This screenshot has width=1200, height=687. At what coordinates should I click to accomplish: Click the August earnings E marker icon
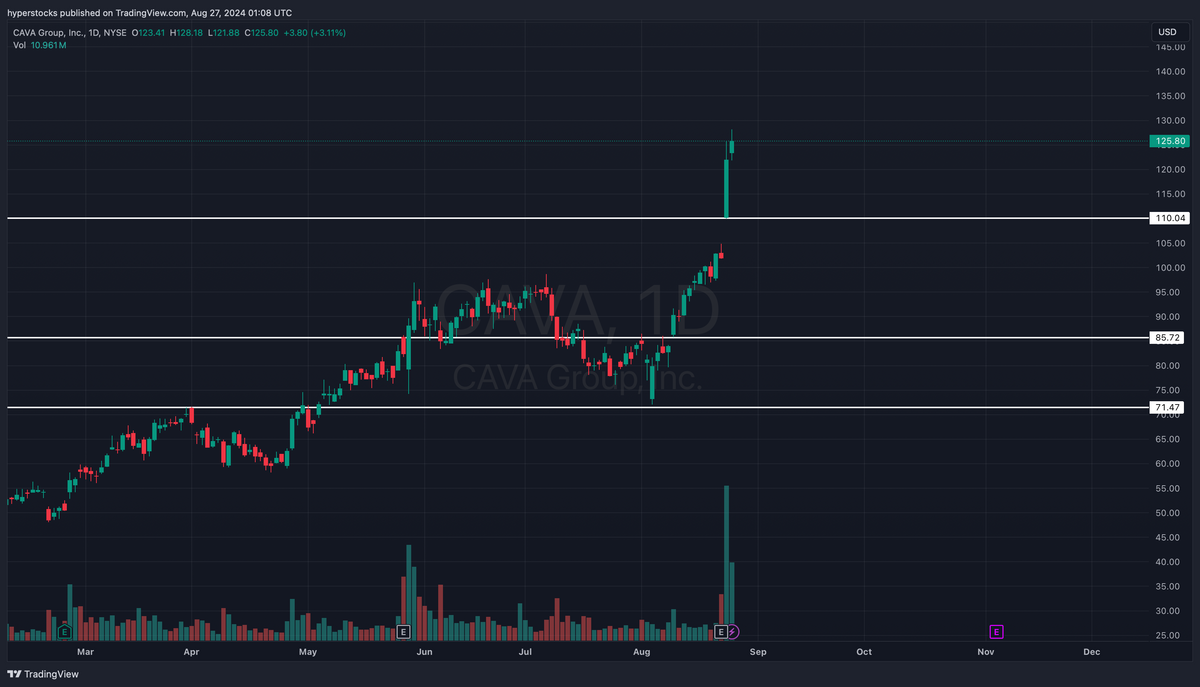click(x=719, y=631)
